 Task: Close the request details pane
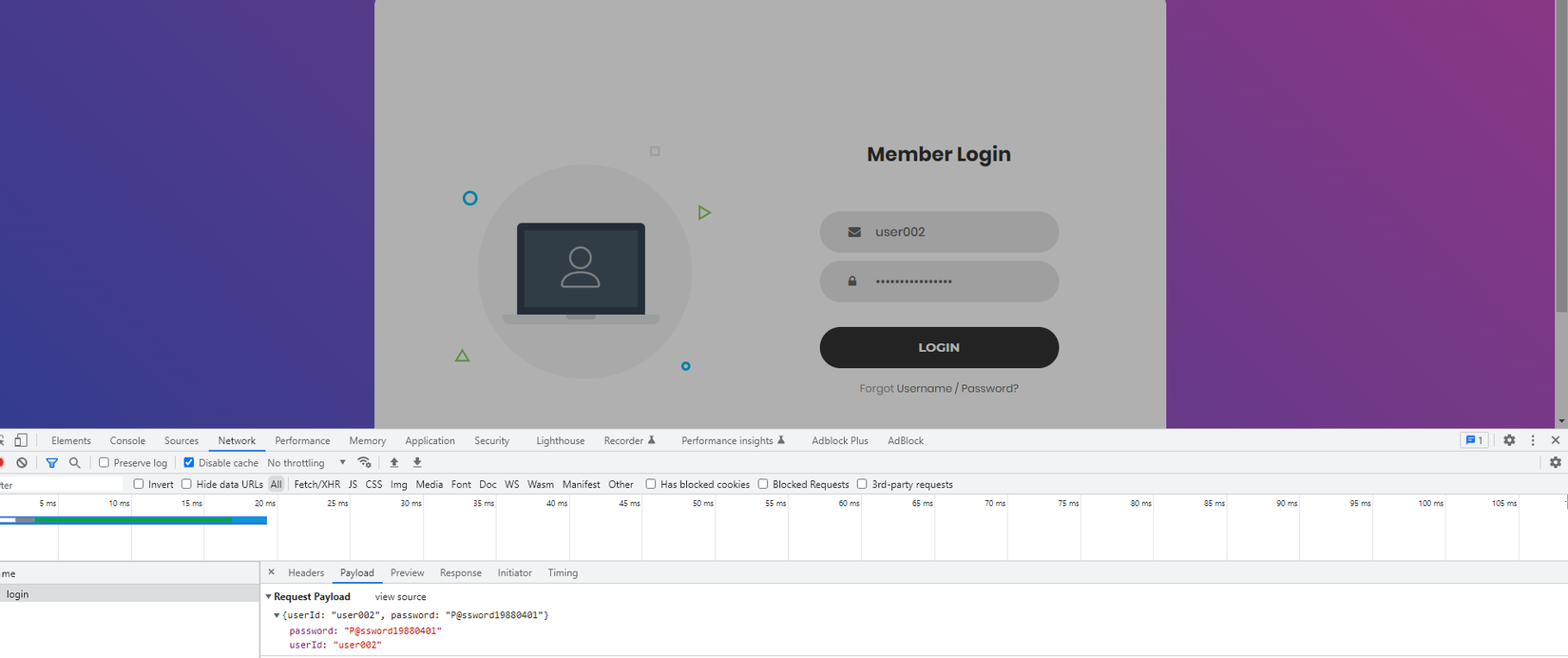[x=272, y=572]
